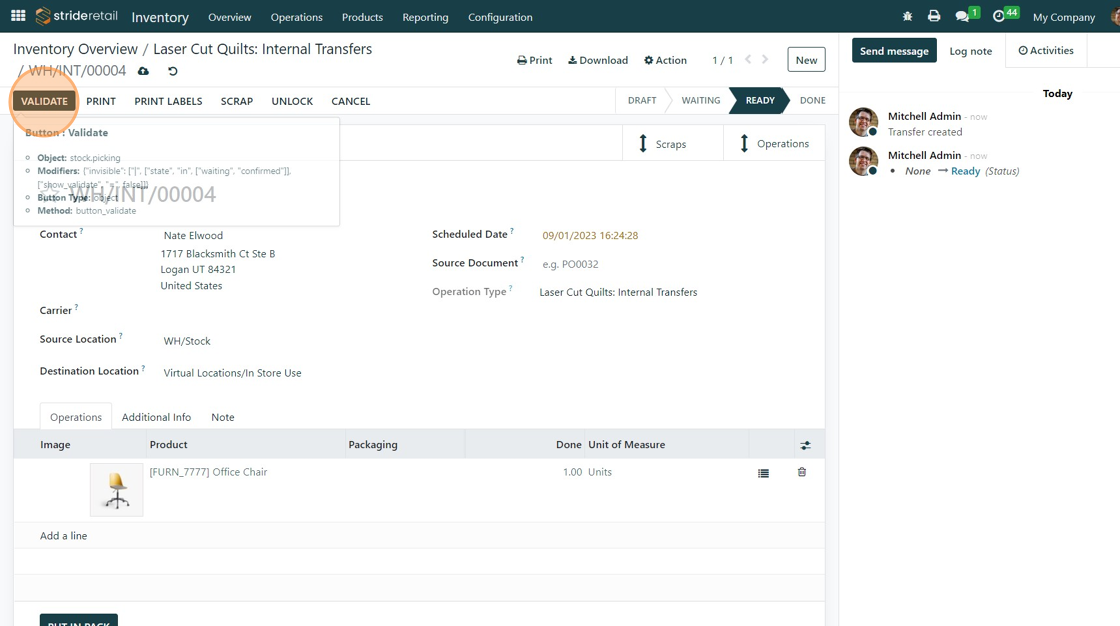The image size is (1120, 626).
Task: Click the 1.00 done quantity cell
Action: point(572,472)
